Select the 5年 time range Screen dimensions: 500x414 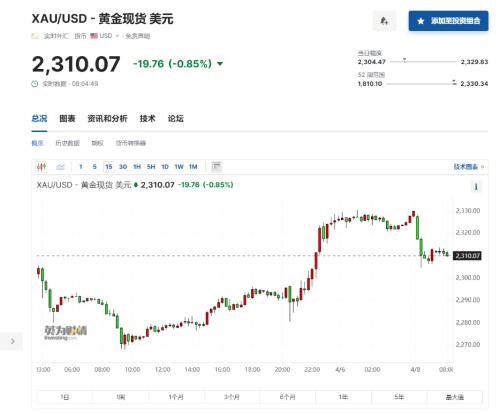click(399, 397)
